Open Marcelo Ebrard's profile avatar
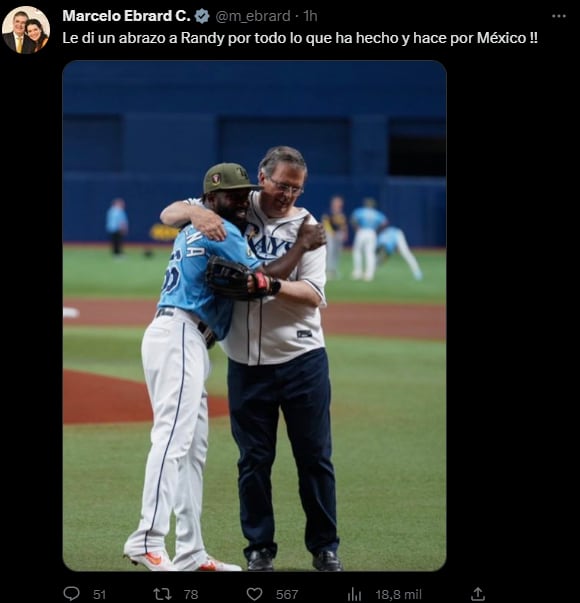The width and height of the screenshot is (580, 603). pyautogui.click(x=26, y=30)
